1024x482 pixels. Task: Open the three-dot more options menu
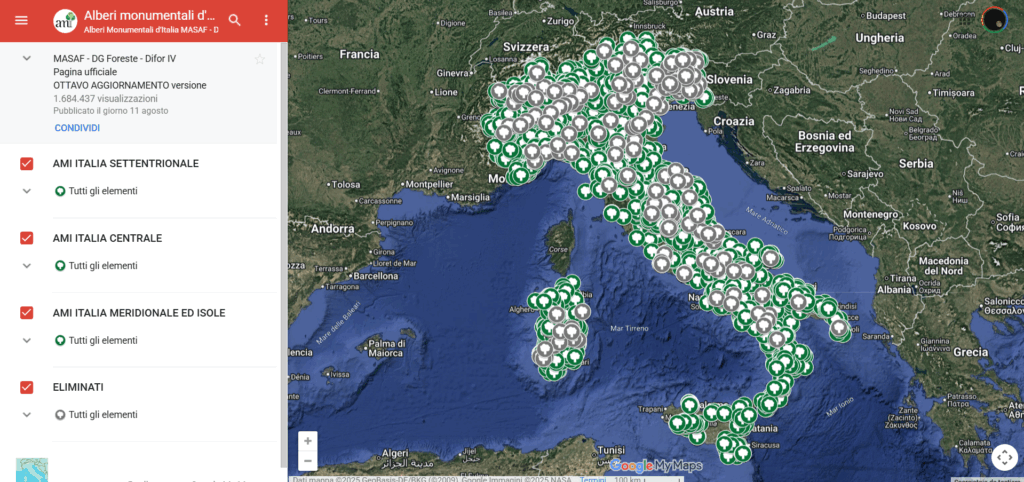[x=266, y=20]
